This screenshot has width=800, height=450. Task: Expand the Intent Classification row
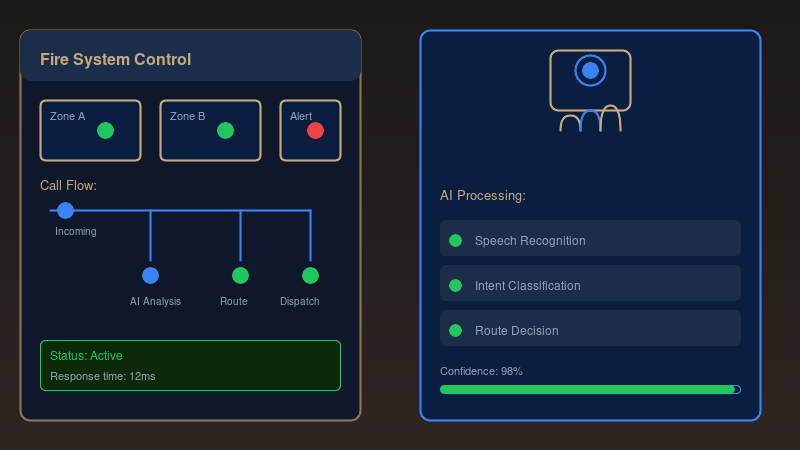point(590,284)
